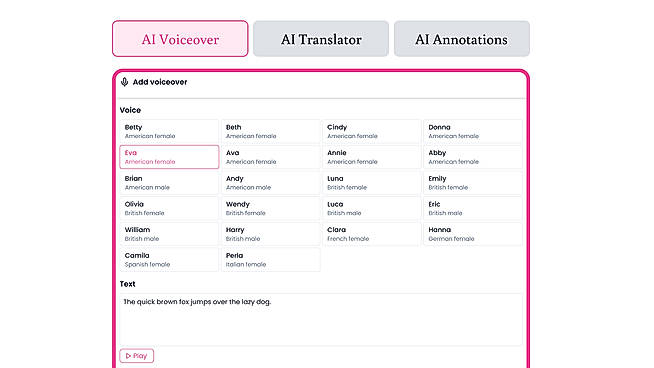Viewport: 654px width, 368px height.
Task: Choose Luna British female voice
Action: tap(372, 183)
